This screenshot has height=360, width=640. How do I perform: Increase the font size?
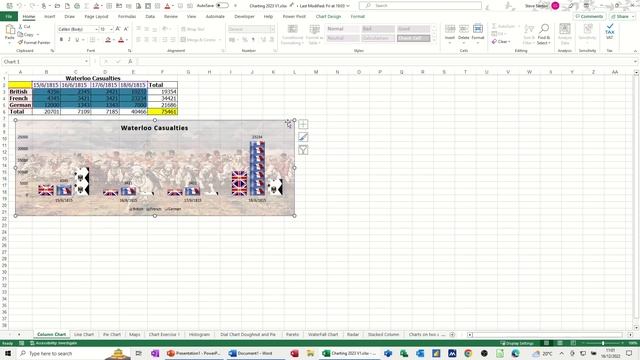click(118, 29)
